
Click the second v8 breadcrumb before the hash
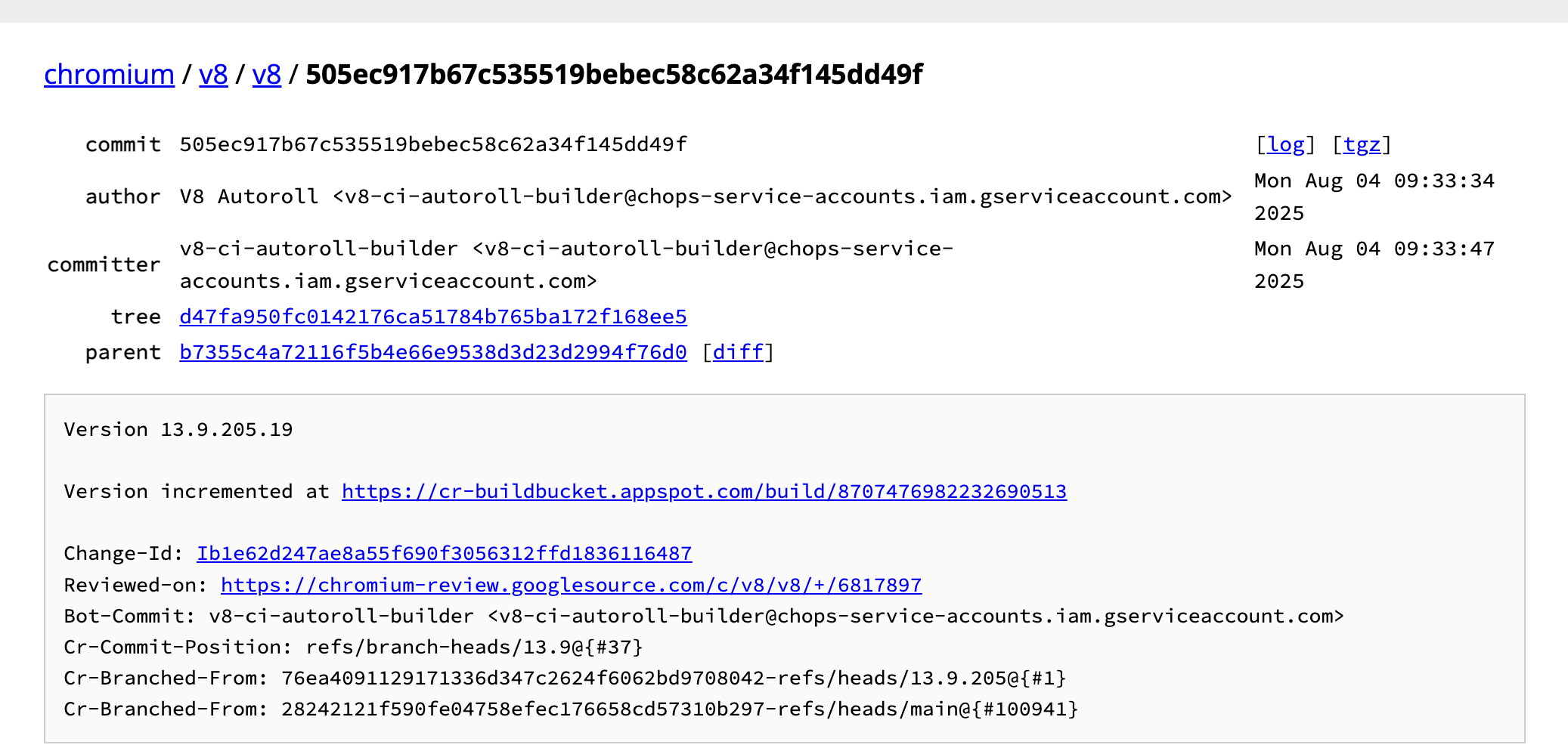266,75
